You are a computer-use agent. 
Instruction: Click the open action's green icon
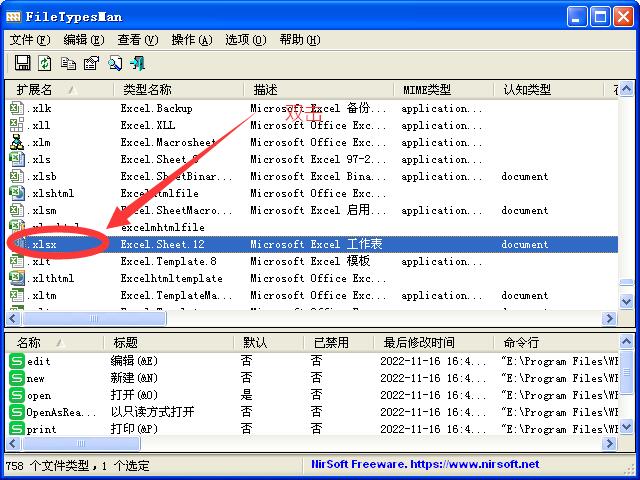[x=17, y=395]
